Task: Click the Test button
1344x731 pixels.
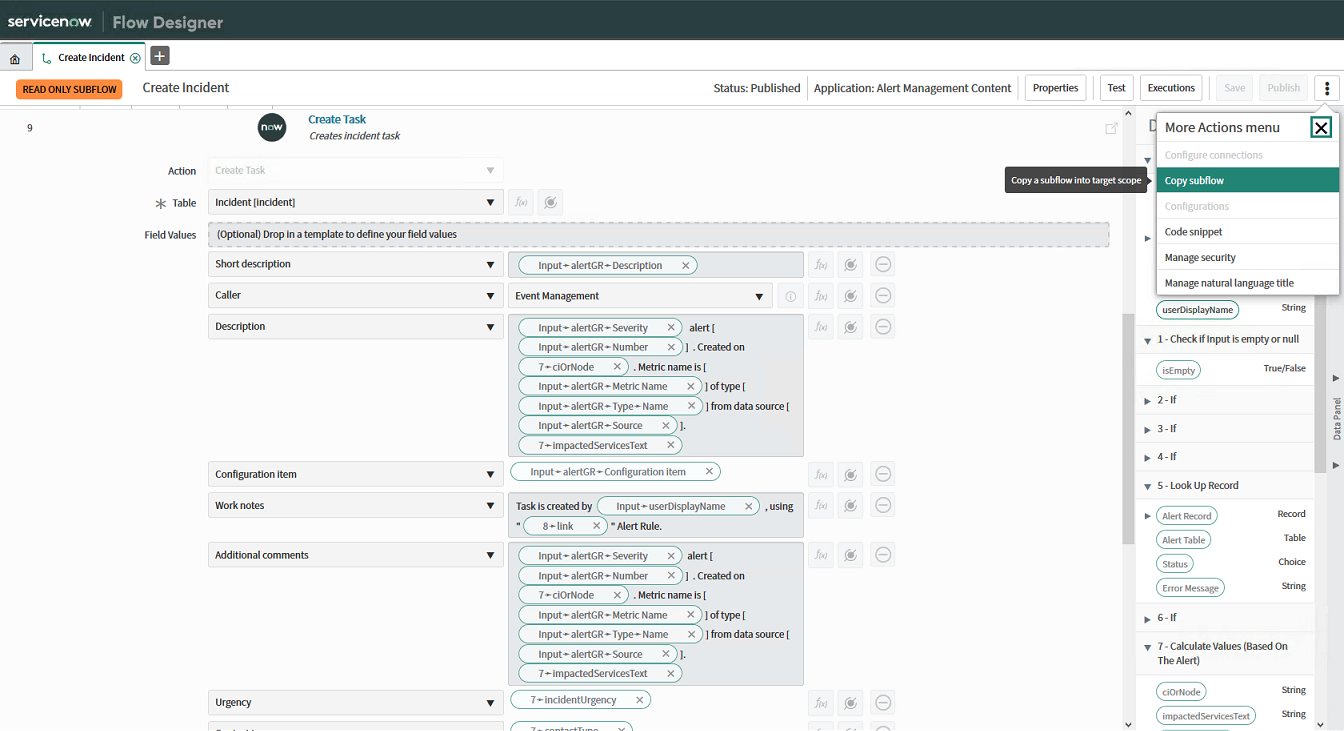Action: [1116, 87]
